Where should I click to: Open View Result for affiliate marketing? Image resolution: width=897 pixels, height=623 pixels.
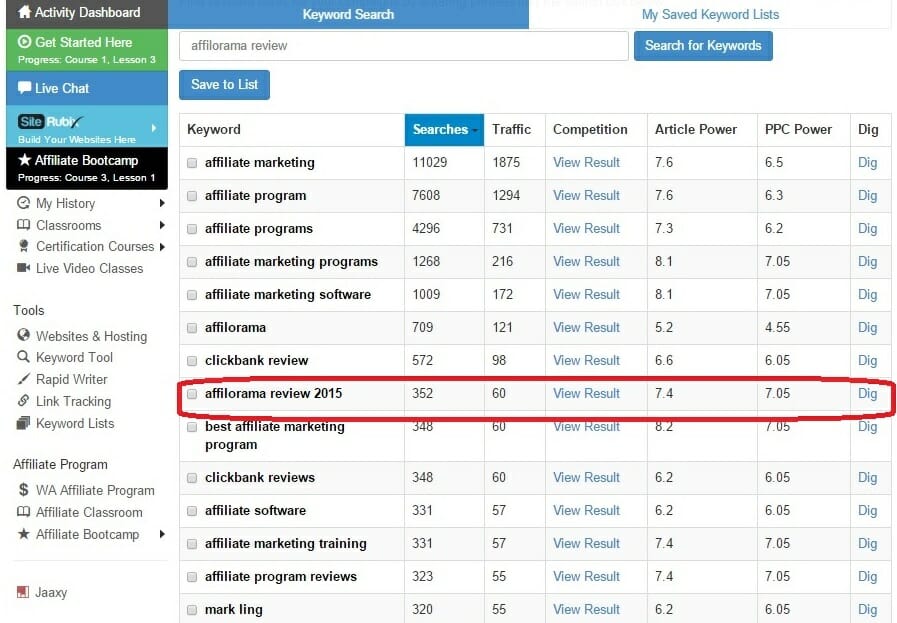[586, 162]
